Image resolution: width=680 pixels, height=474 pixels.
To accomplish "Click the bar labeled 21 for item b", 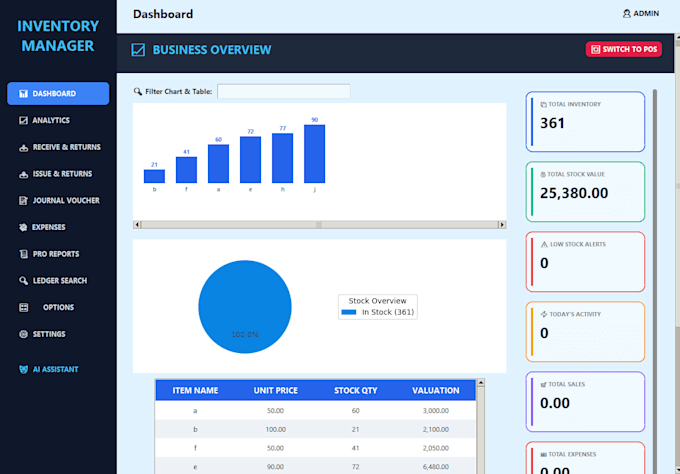I will [154, 176].
